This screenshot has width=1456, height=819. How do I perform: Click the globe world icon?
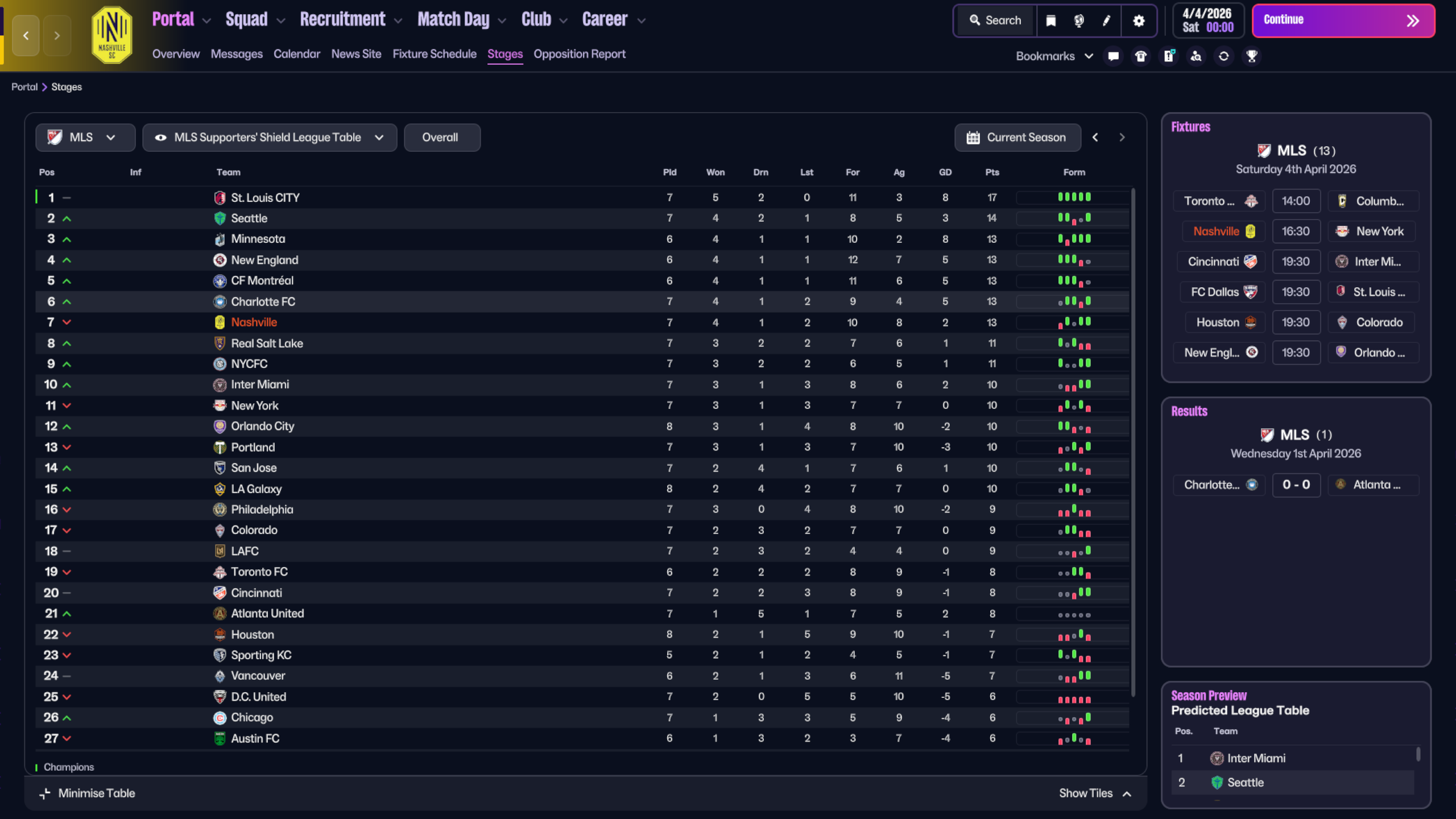pos(1079,20)
